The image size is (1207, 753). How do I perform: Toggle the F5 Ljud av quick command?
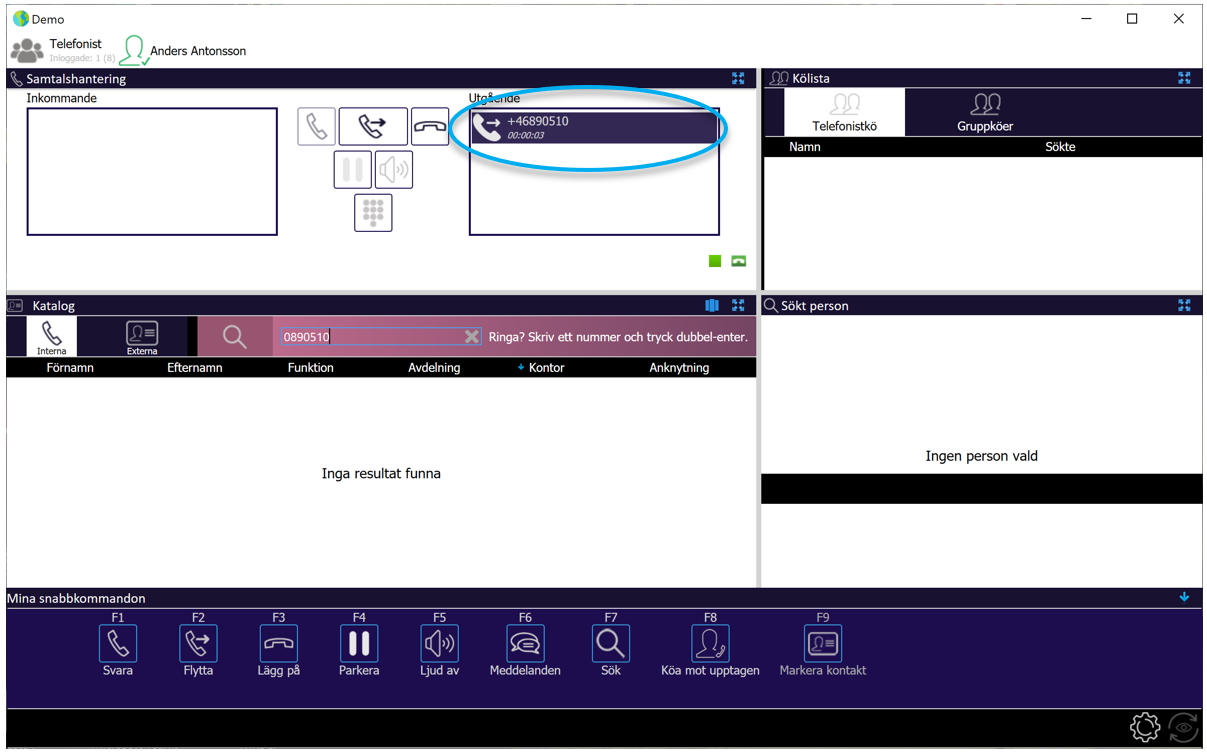coord(439,644)
